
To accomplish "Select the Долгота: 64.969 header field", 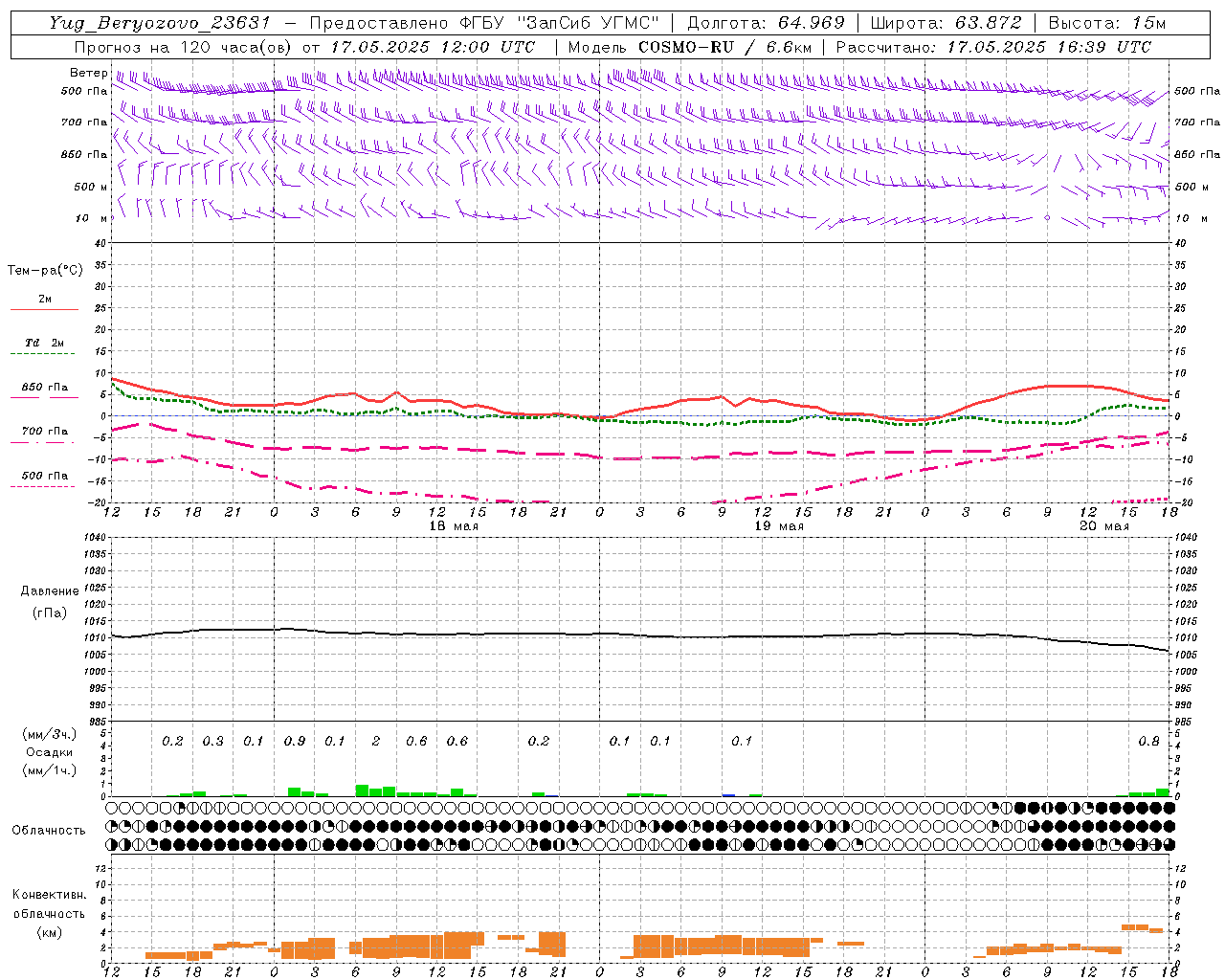I will coord(766,23).
